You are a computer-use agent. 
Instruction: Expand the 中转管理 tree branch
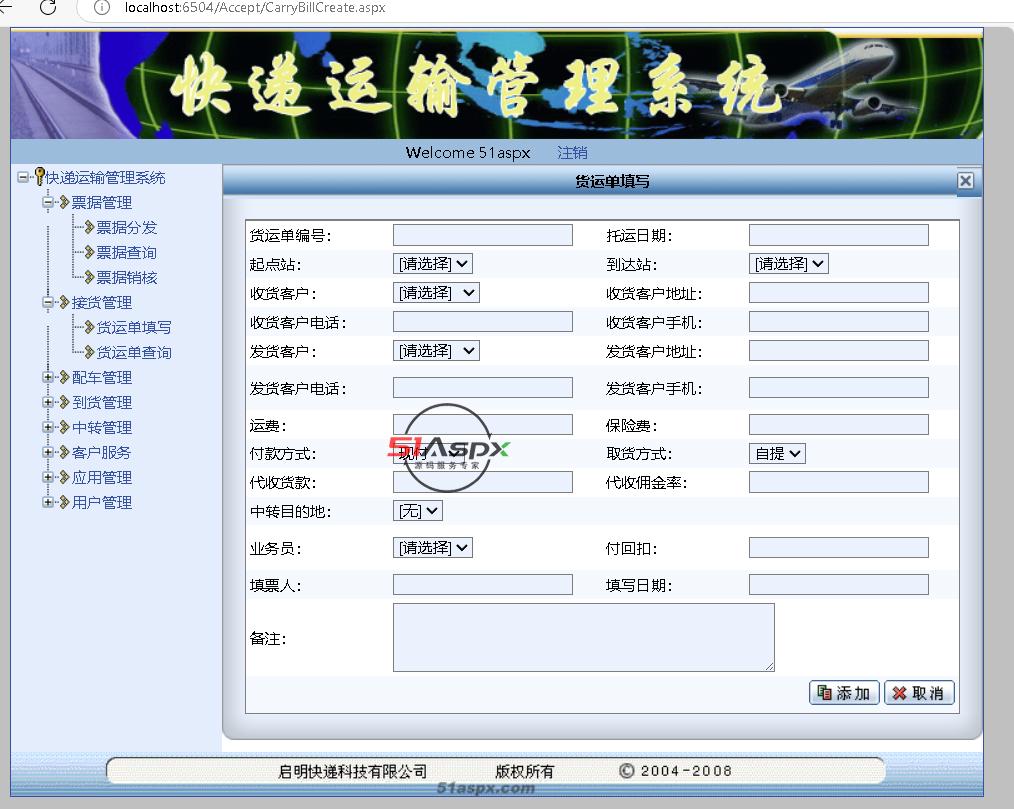click(48, 427)
